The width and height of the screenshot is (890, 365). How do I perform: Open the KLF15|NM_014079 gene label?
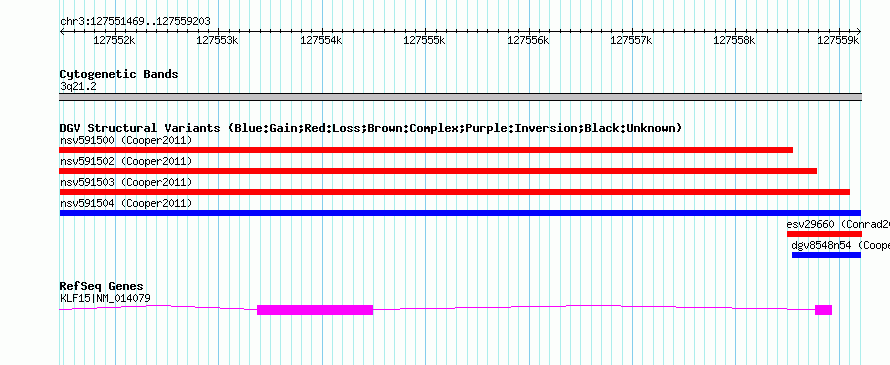[x=105, y=298]
